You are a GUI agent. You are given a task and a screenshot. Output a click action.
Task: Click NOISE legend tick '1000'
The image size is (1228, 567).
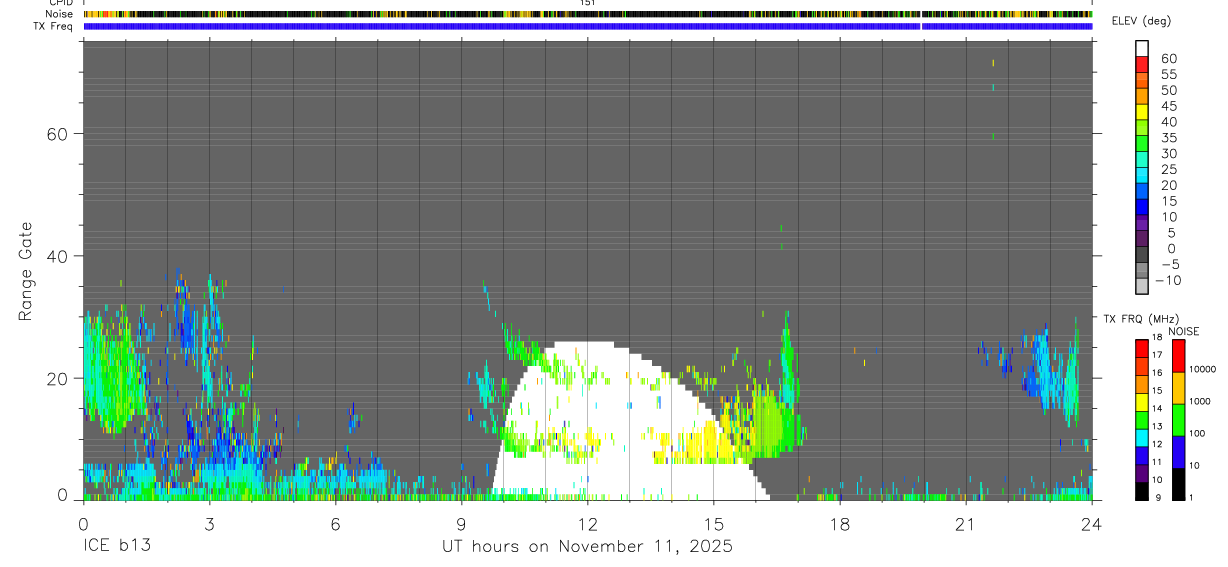click(x=1202, y=401)
